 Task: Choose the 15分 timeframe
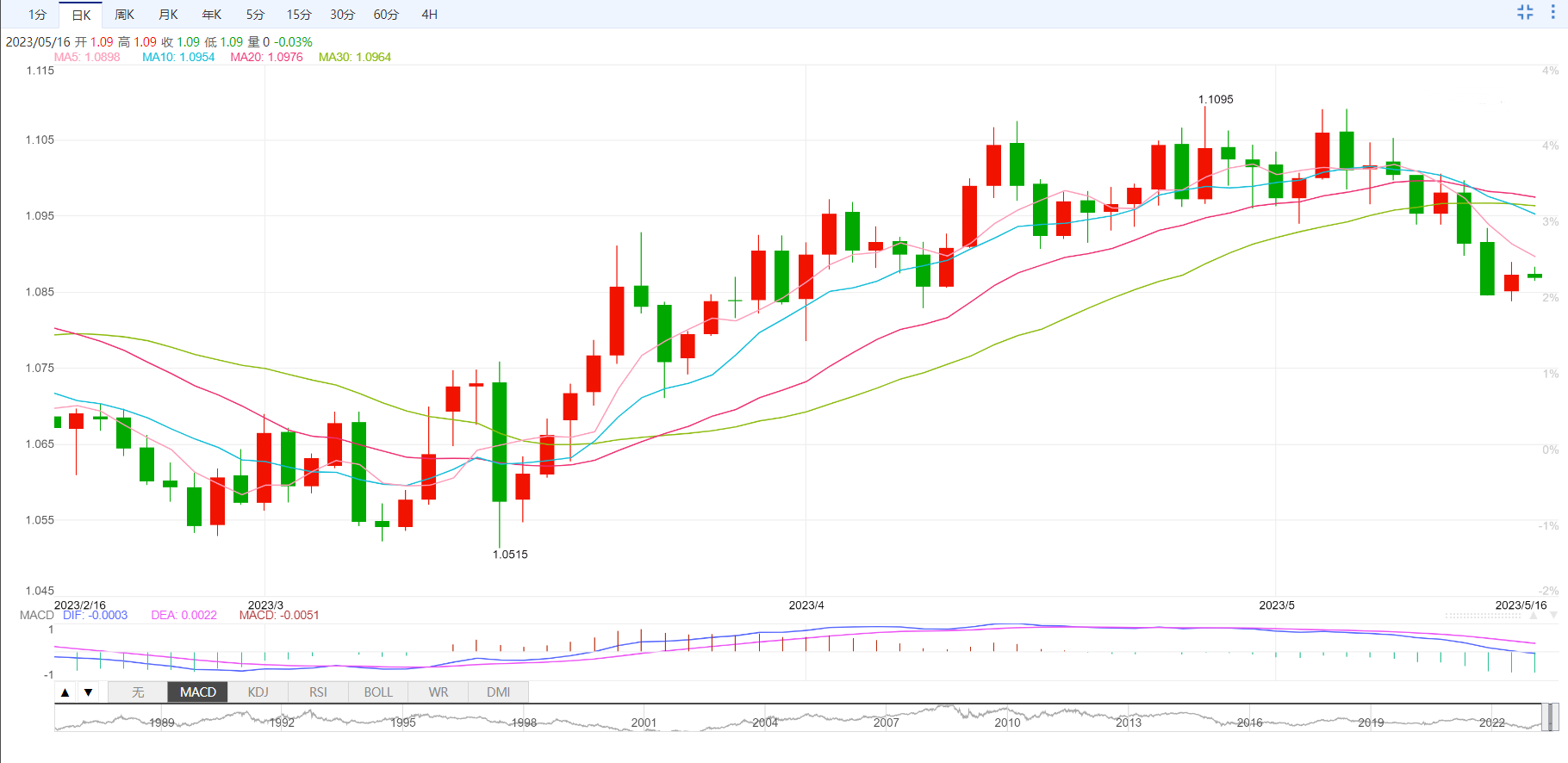point(299,15)
